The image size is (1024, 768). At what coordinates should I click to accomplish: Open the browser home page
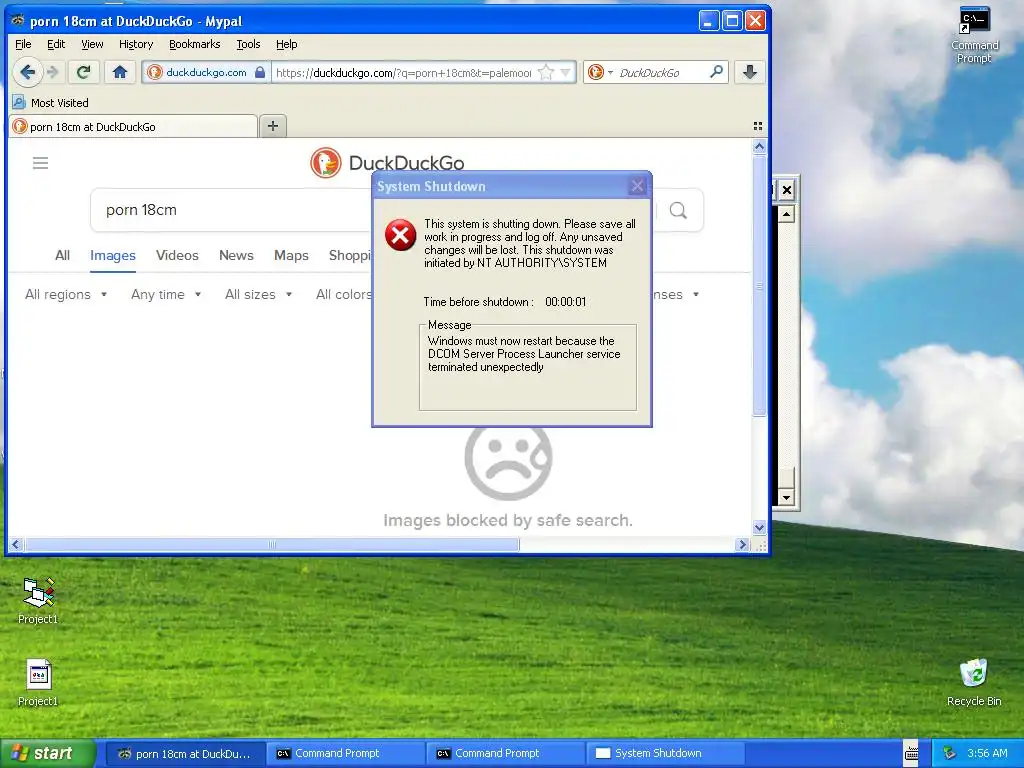pos(120,72)
